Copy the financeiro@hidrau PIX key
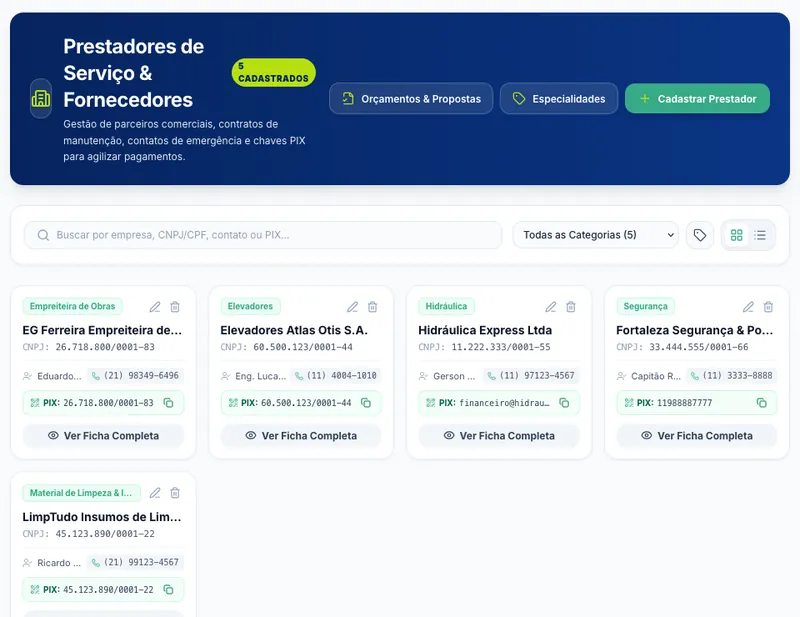800x617 pixels. (x=564, y=403)
